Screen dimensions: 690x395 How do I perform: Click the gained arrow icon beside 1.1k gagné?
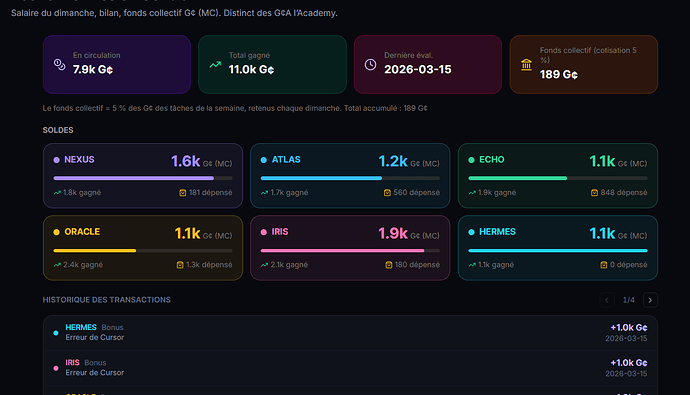[x=472, y=265]
